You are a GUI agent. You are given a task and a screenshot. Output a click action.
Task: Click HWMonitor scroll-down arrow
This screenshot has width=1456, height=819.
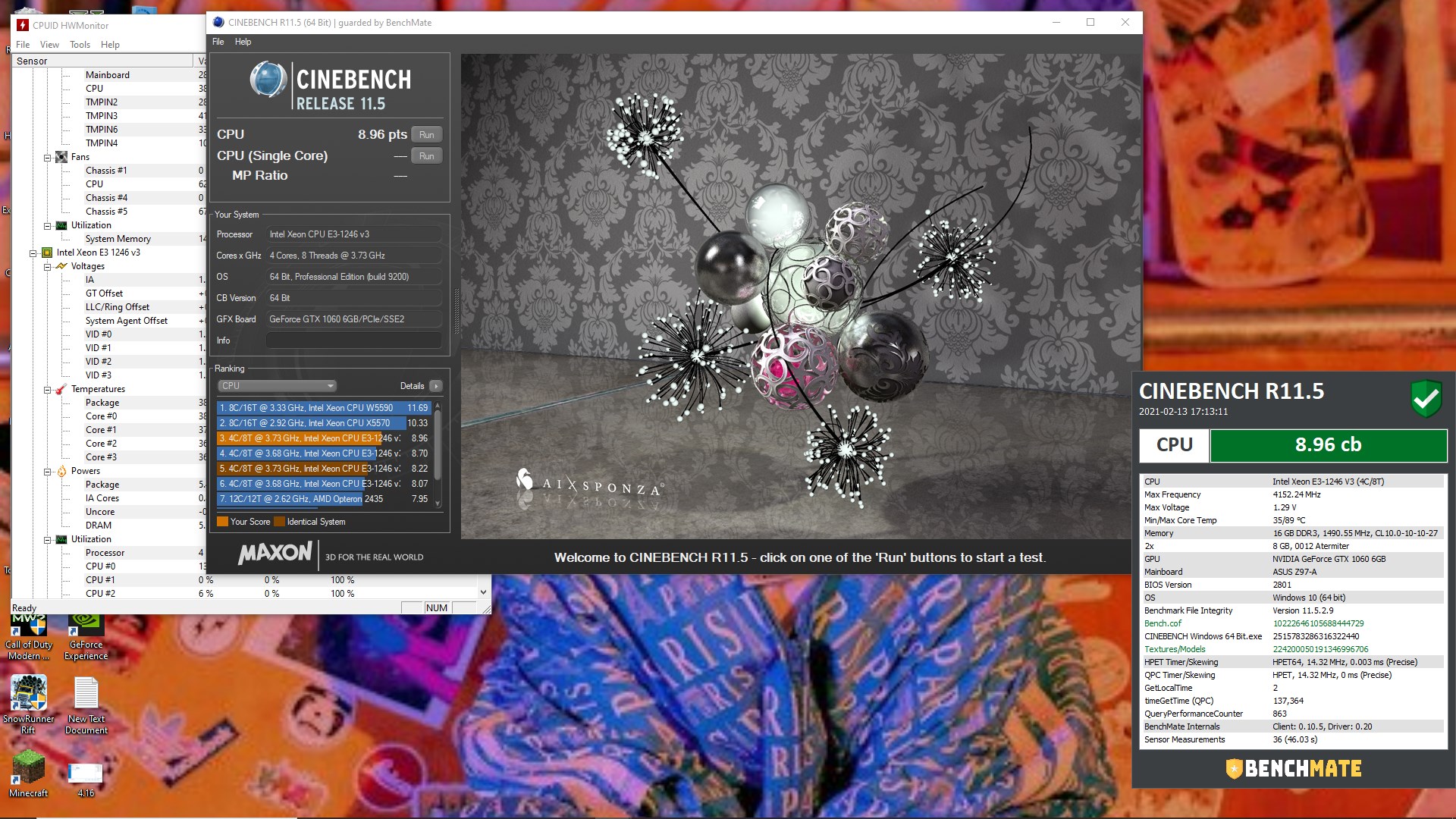483,592
